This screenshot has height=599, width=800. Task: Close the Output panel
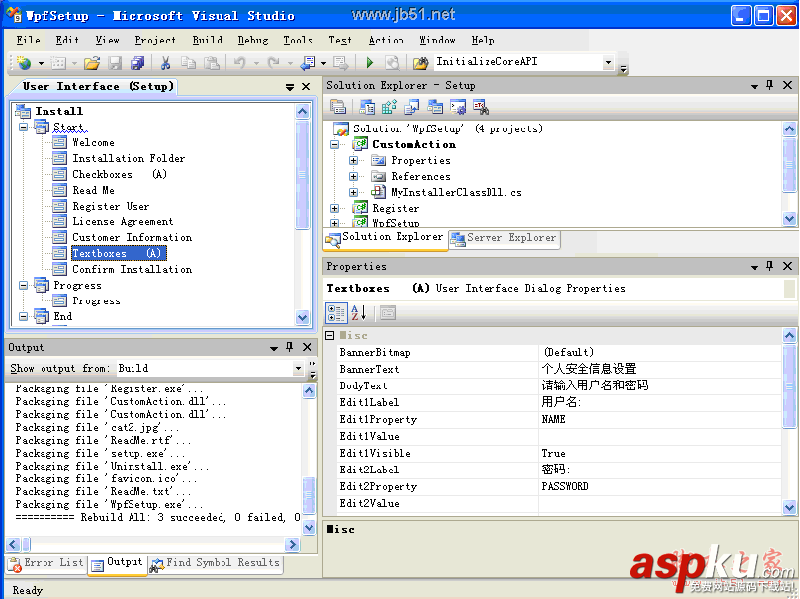(x=307, y=347)
